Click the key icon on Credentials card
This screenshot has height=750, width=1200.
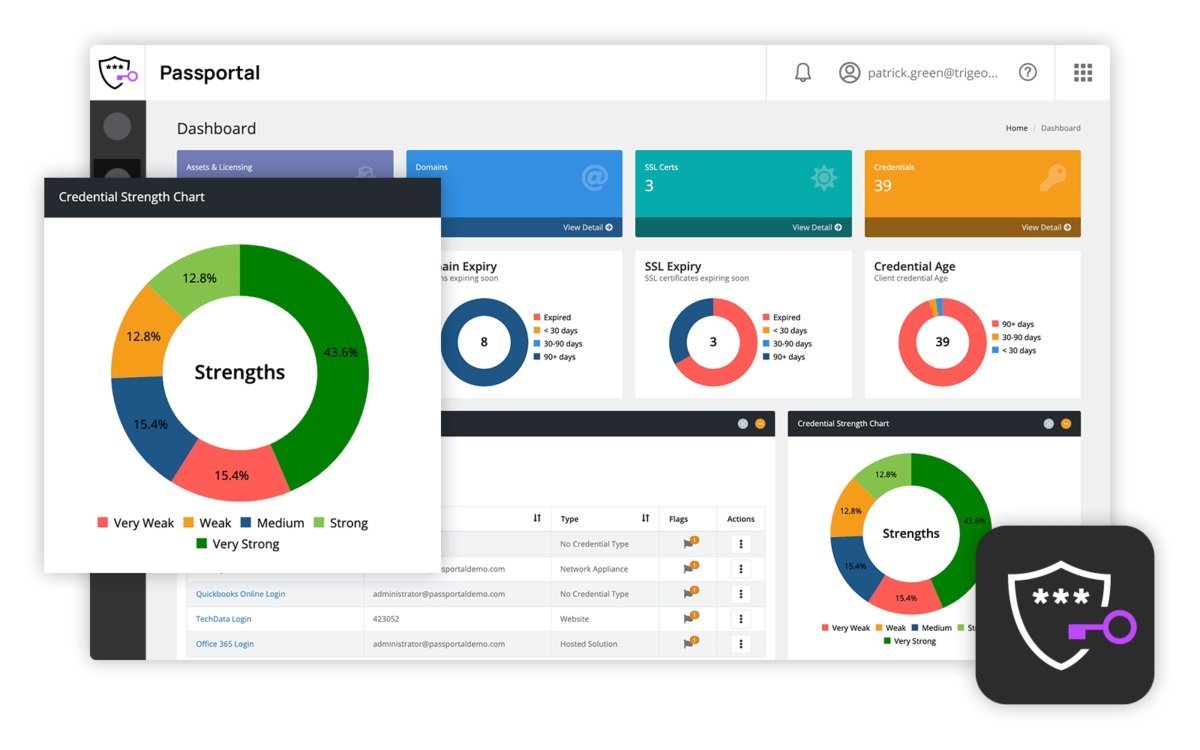pos(1053,178)
